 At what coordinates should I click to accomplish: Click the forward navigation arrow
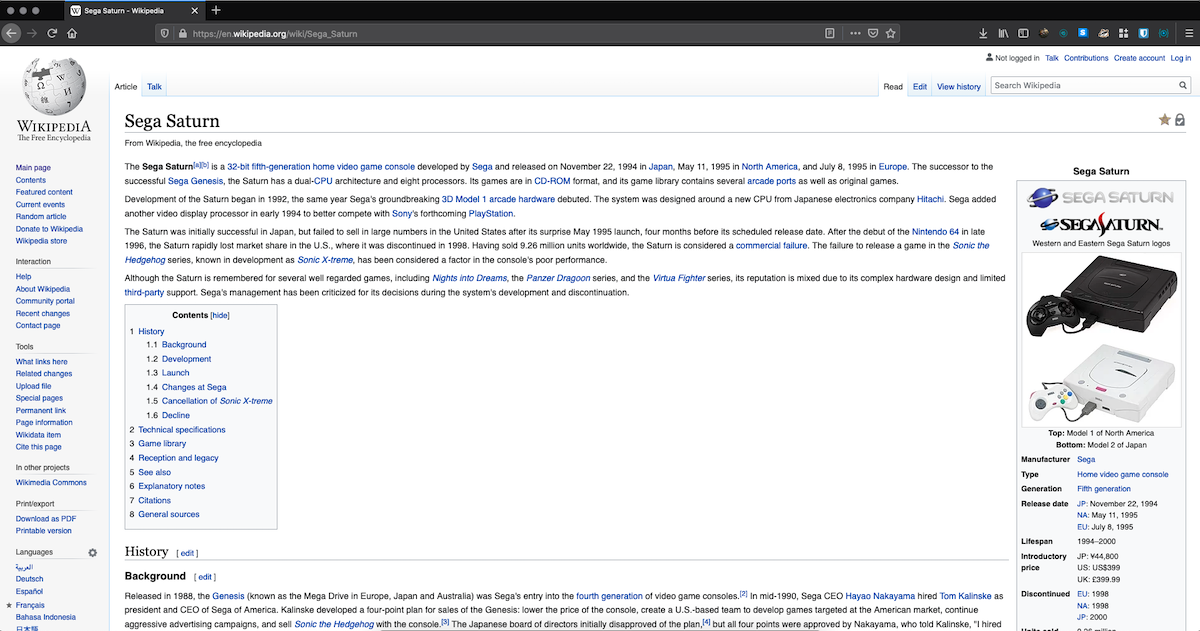tap(31, 33)
